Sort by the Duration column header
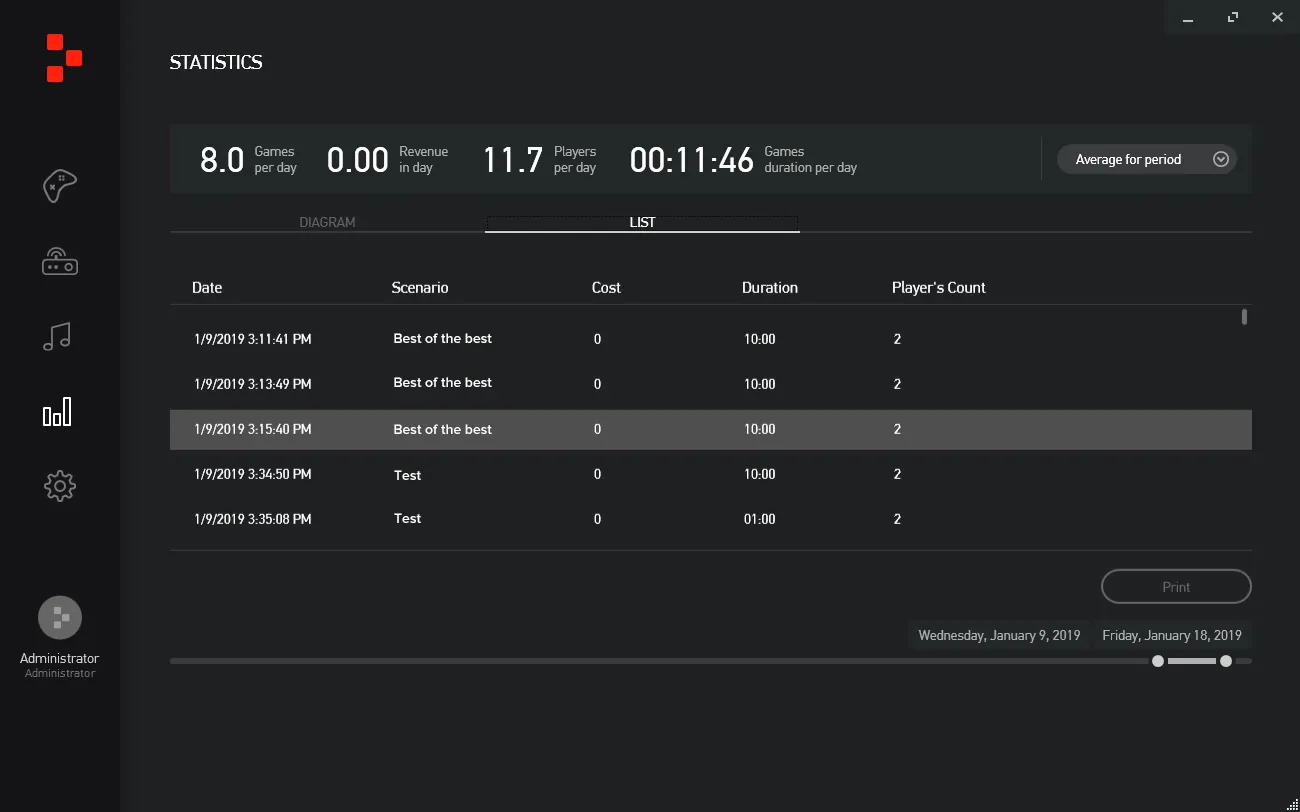 coord(770,287)
